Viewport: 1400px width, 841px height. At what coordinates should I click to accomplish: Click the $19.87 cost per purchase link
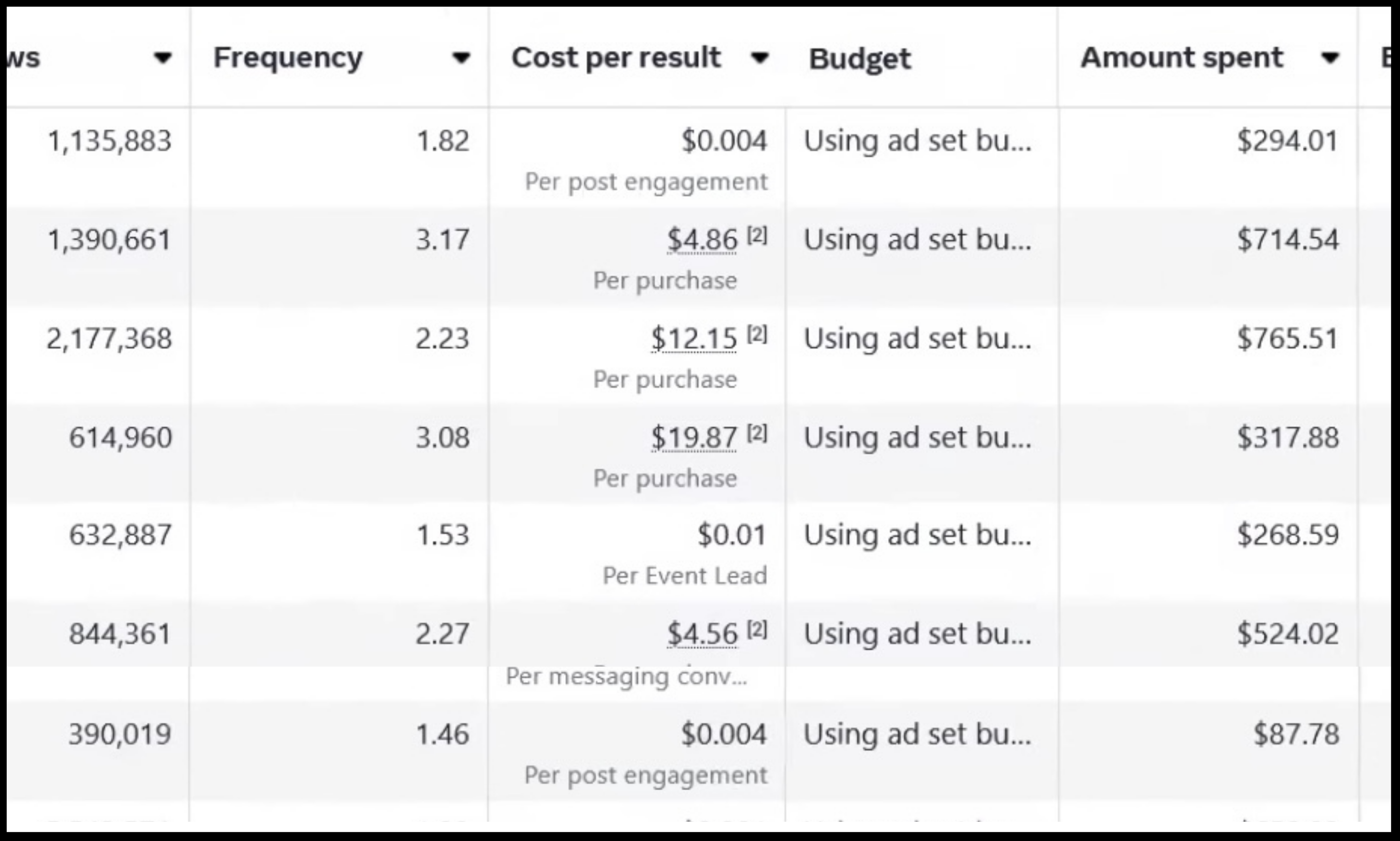(694, 437)
